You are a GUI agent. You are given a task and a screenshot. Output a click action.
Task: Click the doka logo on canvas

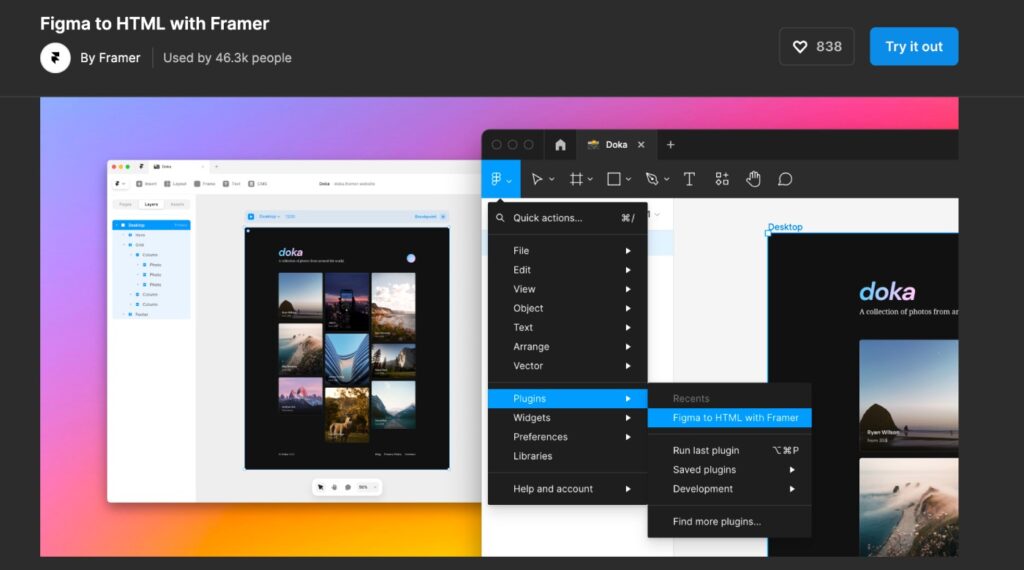(887, 292)
